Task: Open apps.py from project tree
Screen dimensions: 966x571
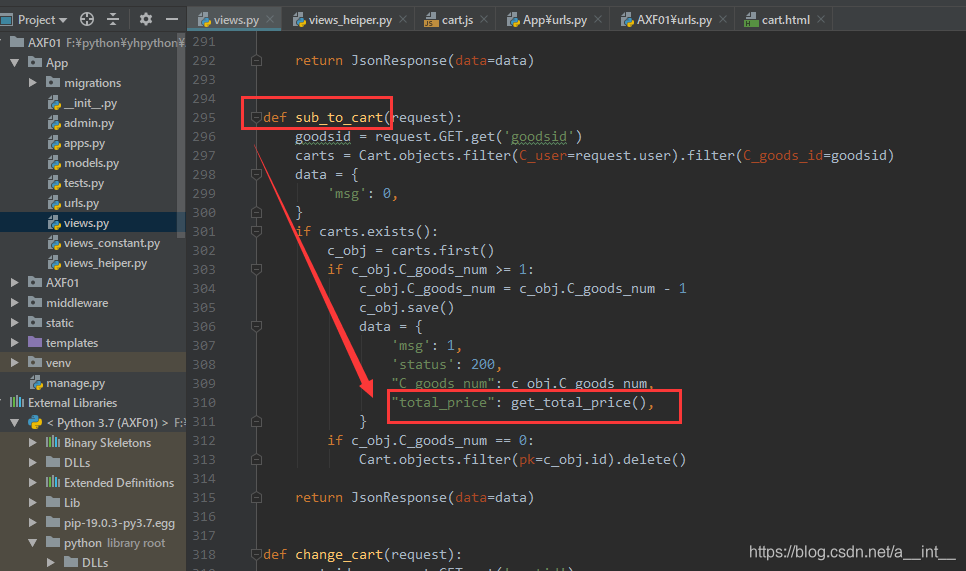Action: 84,143
